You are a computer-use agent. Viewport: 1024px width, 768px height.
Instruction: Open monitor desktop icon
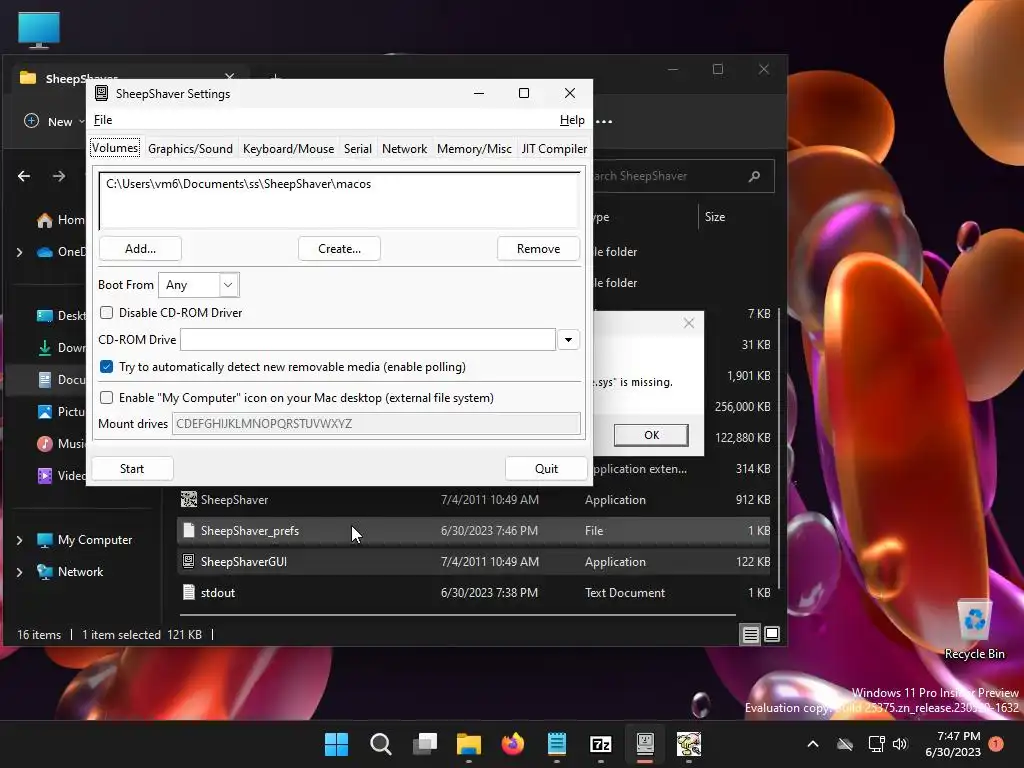[x=39, y=30]
